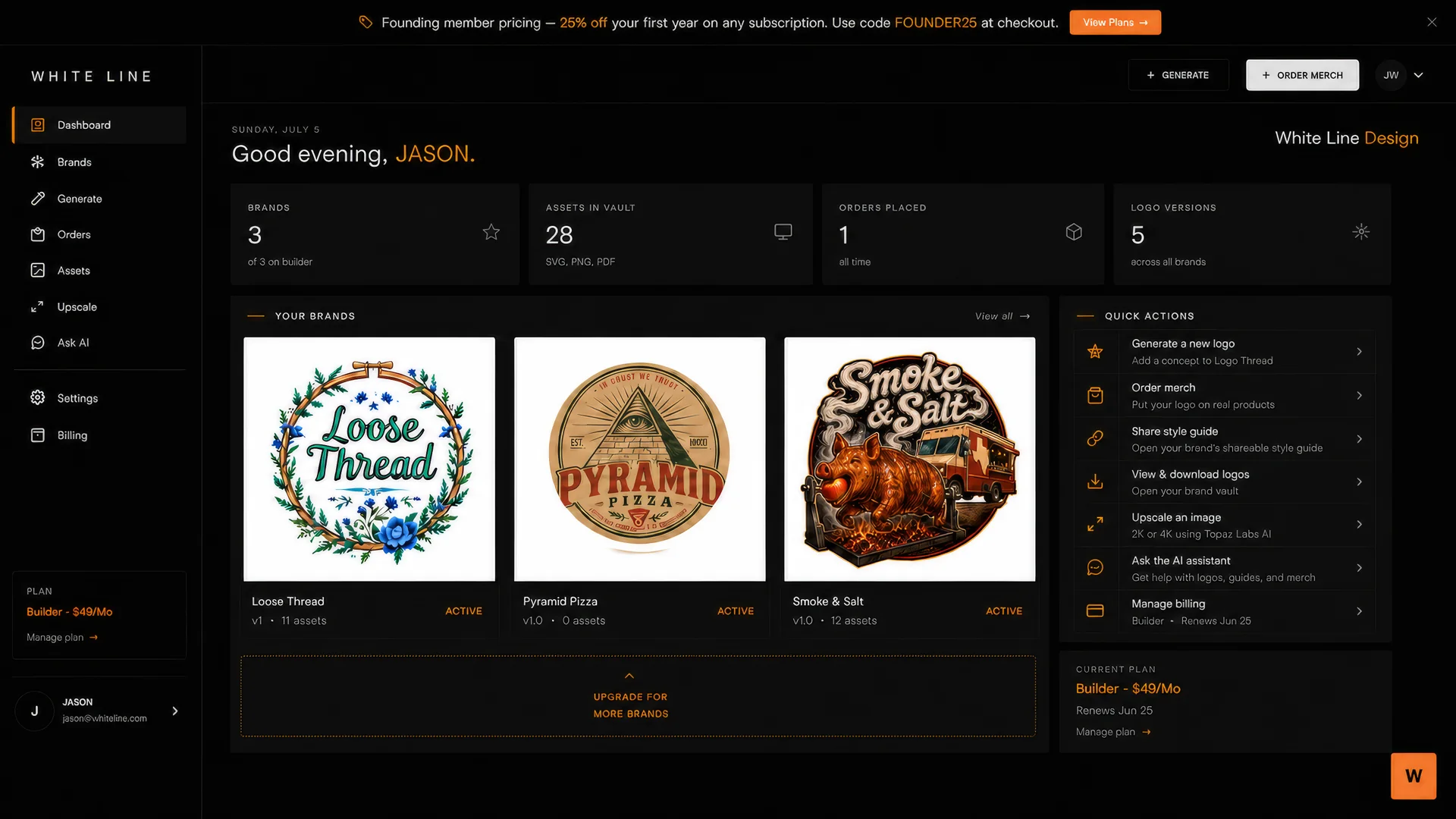Select Ask AI text in the sidebar

coord(73,343)
